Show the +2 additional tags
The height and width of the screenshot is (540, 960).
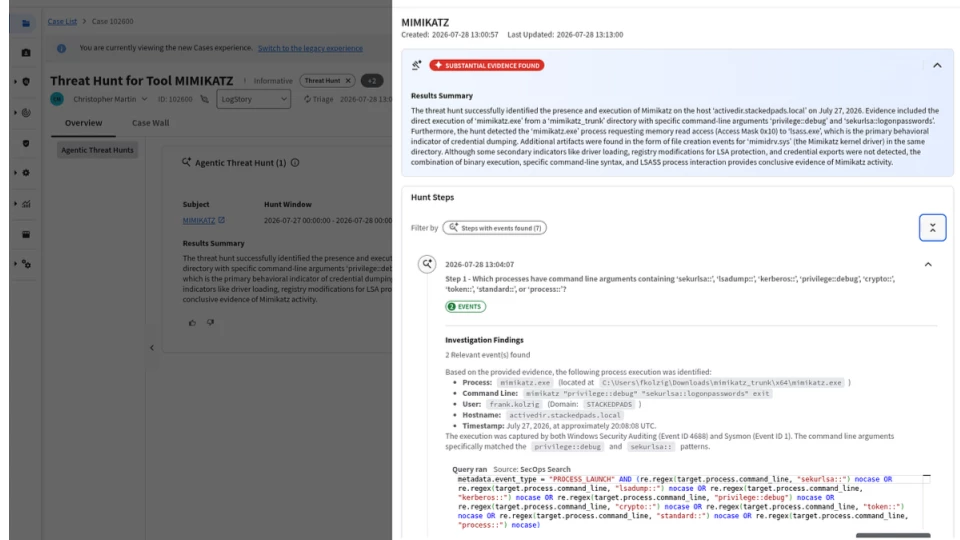coord(372,81)
